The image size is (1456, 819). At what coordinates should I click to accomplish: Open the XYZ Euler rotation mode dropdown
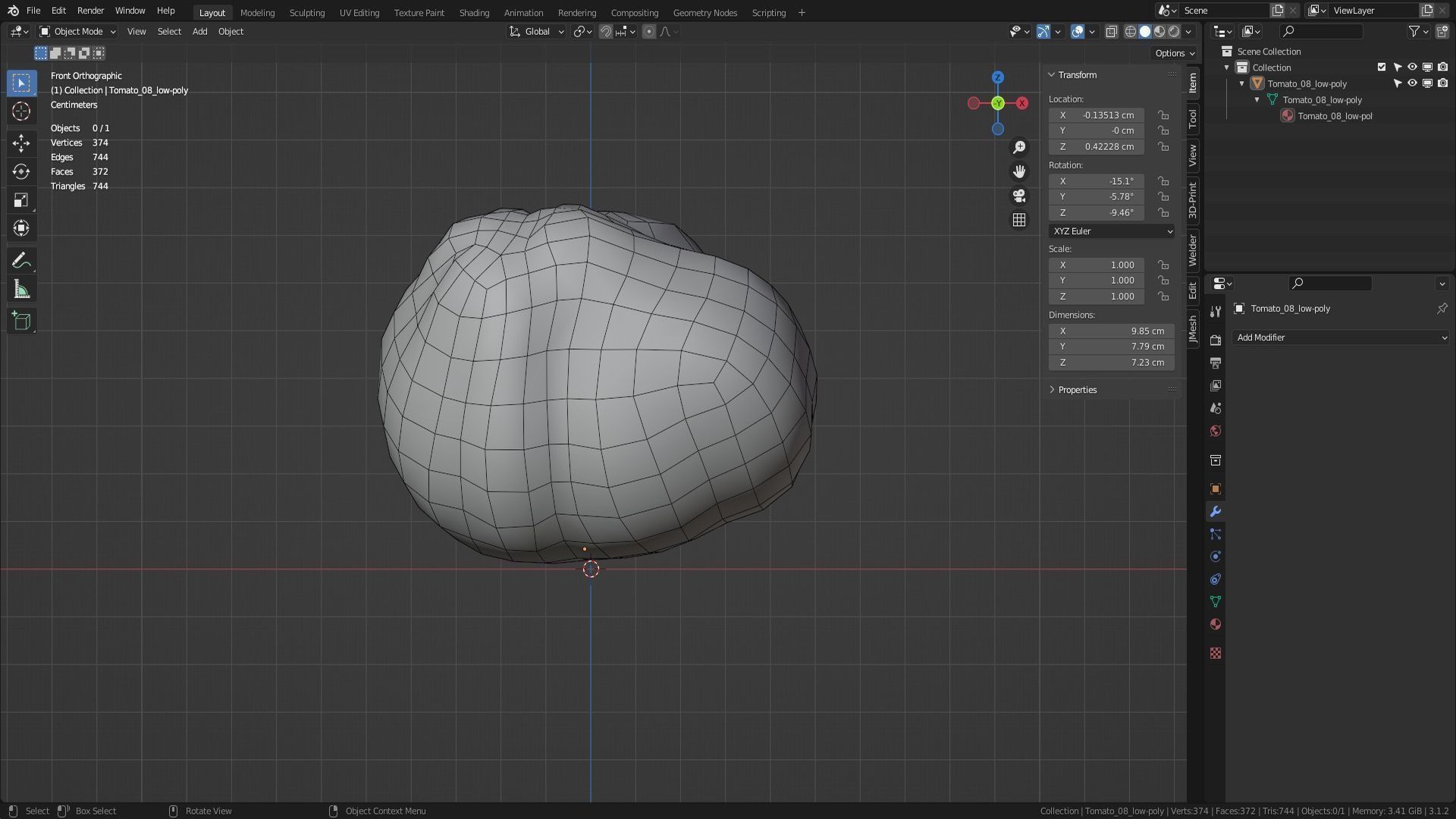pos(1112,231)
